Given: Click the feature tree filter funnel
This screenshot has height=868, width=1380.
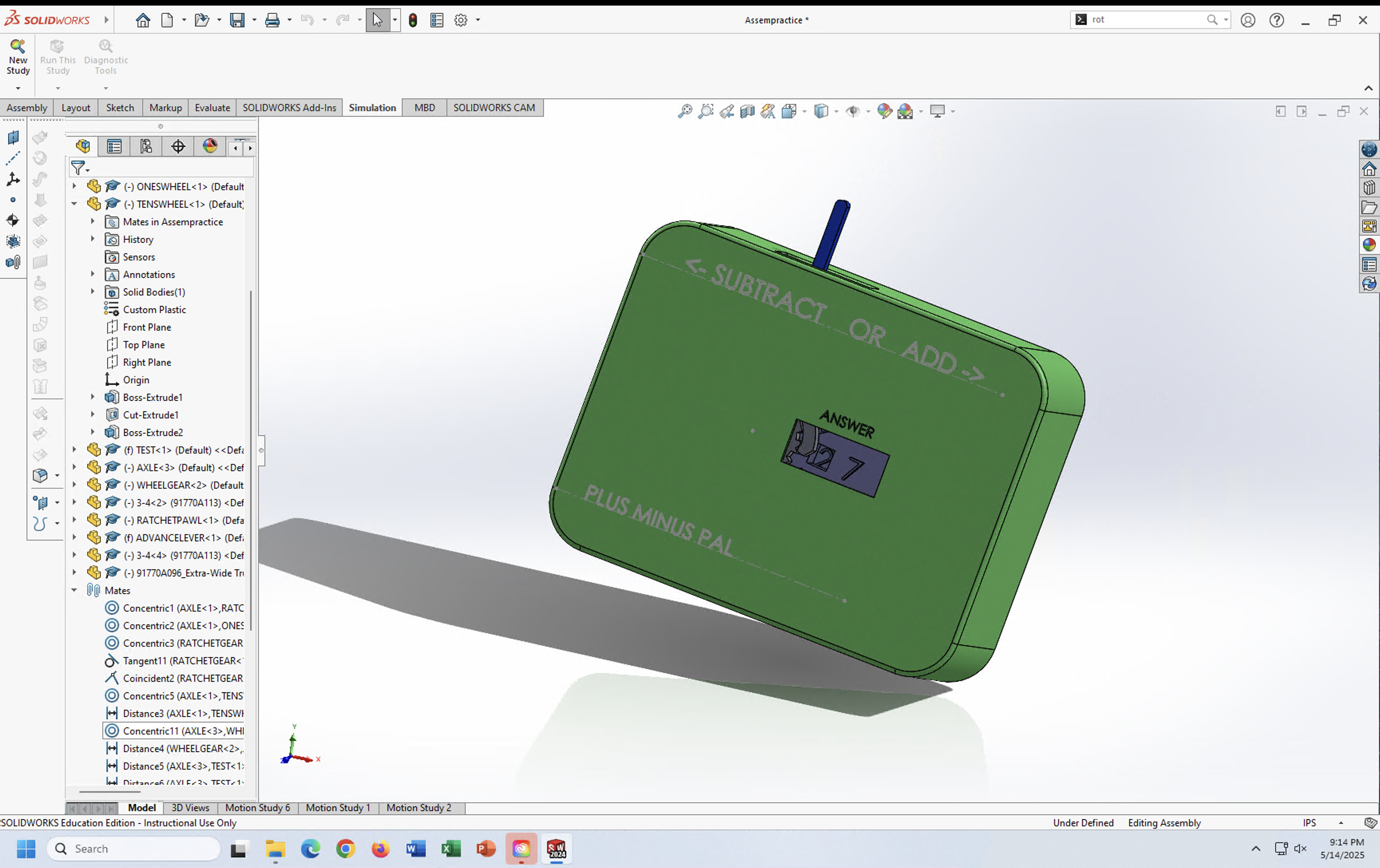Looking at the screenshot, I should tap(78, 168).
